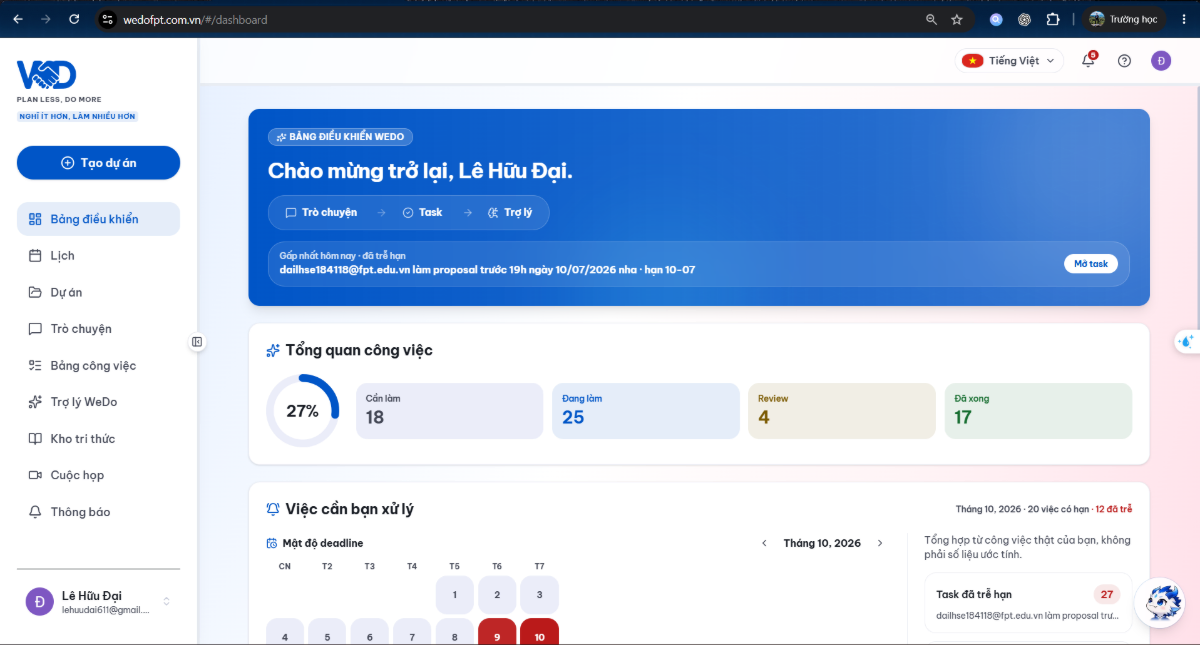Select Bảng điều khiển in the sidebar
The image size is (1200, 645).
(98, 219)
